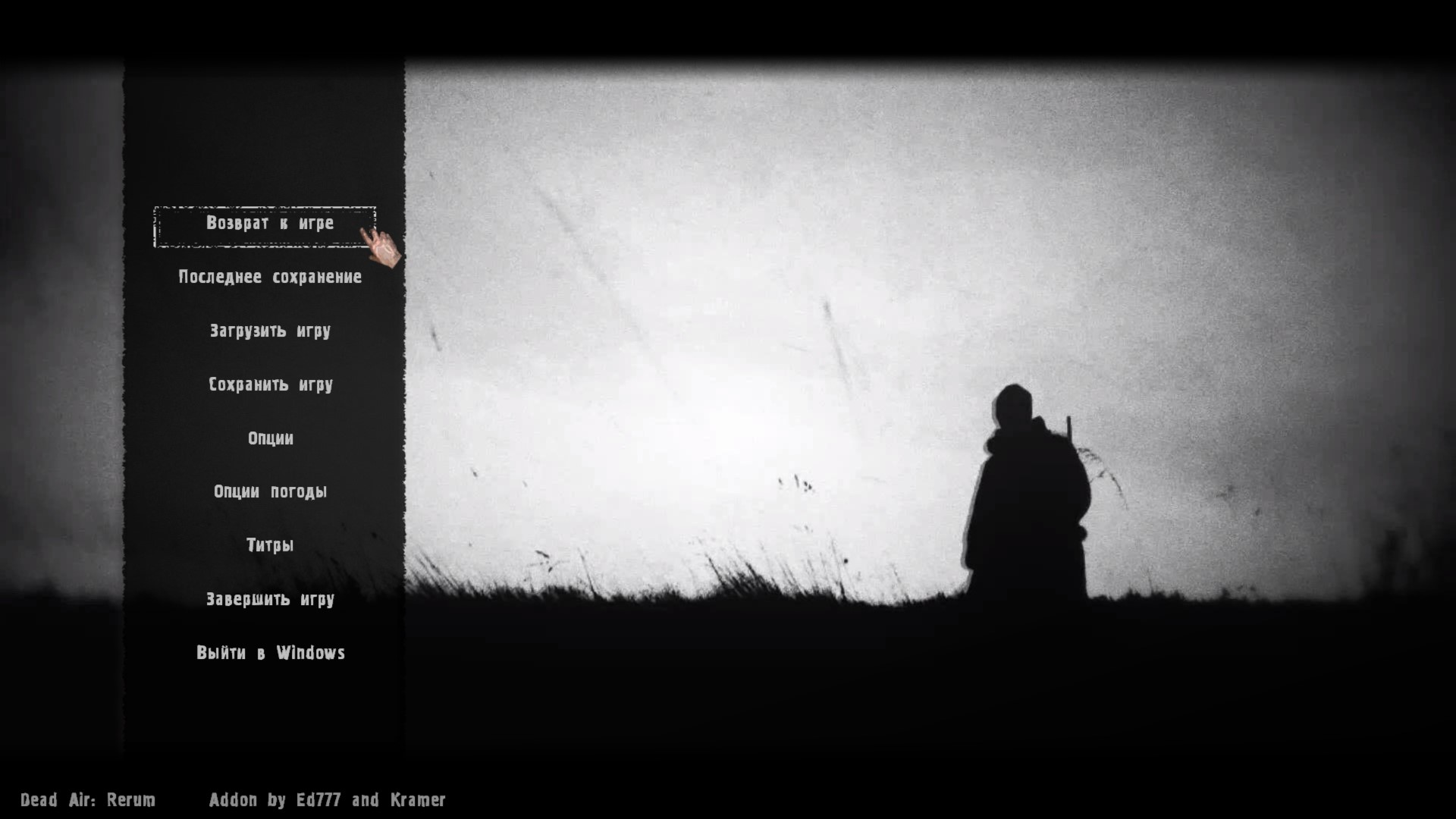Open "Опции погоды" weather options
Viewport: 1456px width, 819px height.
pyautogui.click(x=270, y=492)
